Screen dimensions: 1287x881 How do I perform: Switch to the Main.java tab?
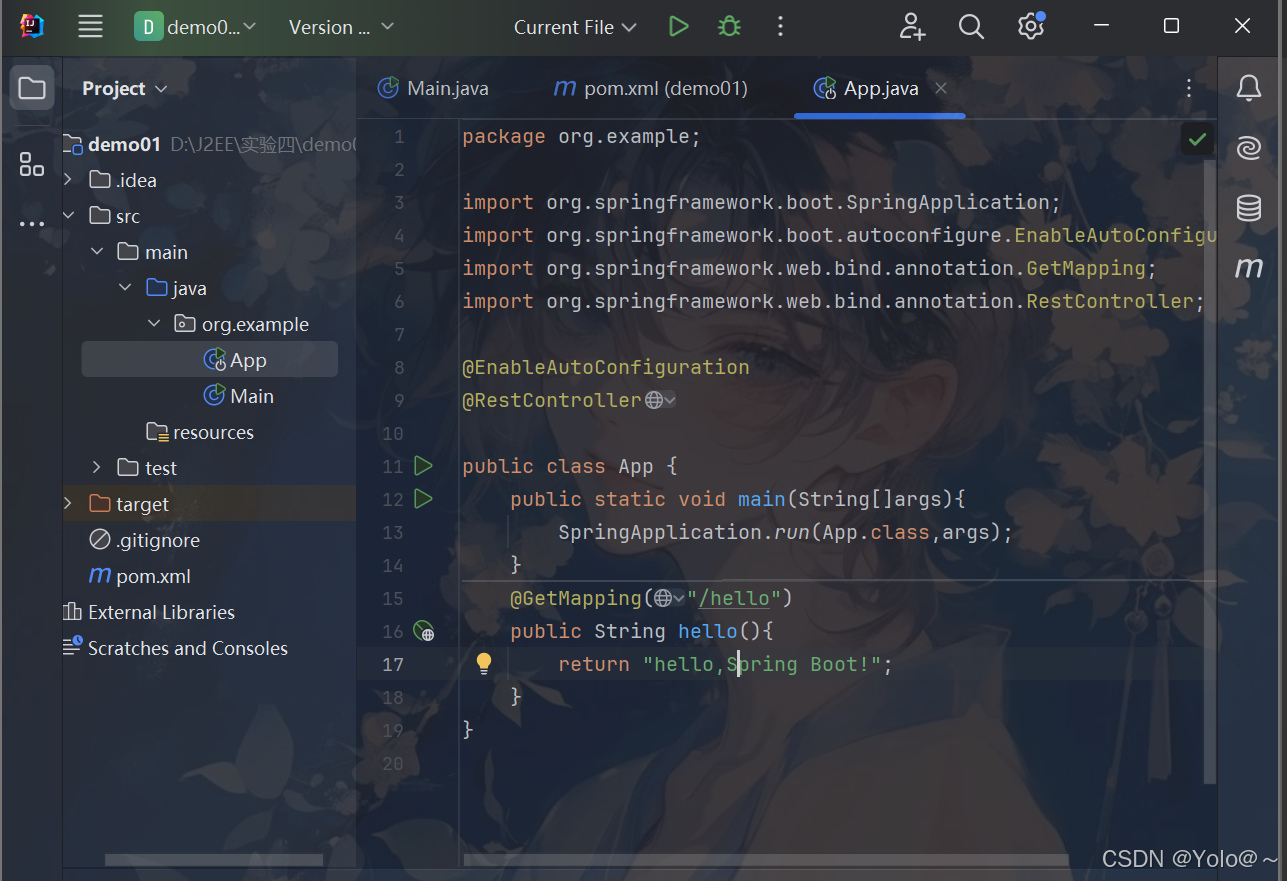click(x=433, y=88)
